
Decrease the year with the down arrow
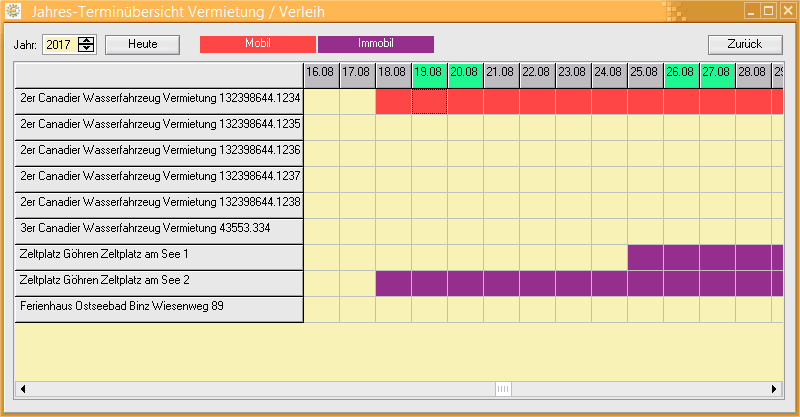pyautogui.click(x=86, y=49)
